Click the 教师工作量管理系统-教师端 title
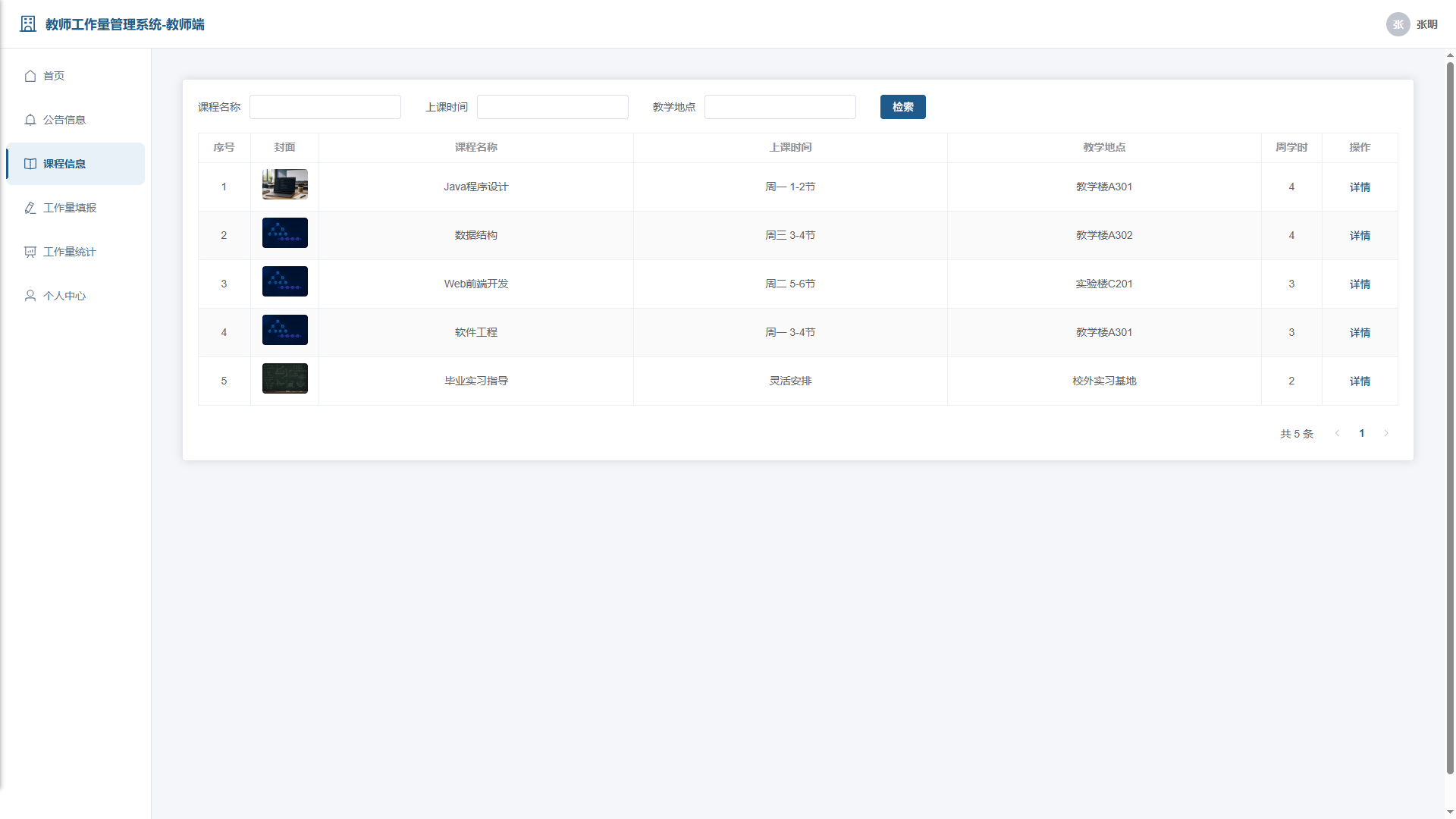1456x819 pixels. [125, 24]
